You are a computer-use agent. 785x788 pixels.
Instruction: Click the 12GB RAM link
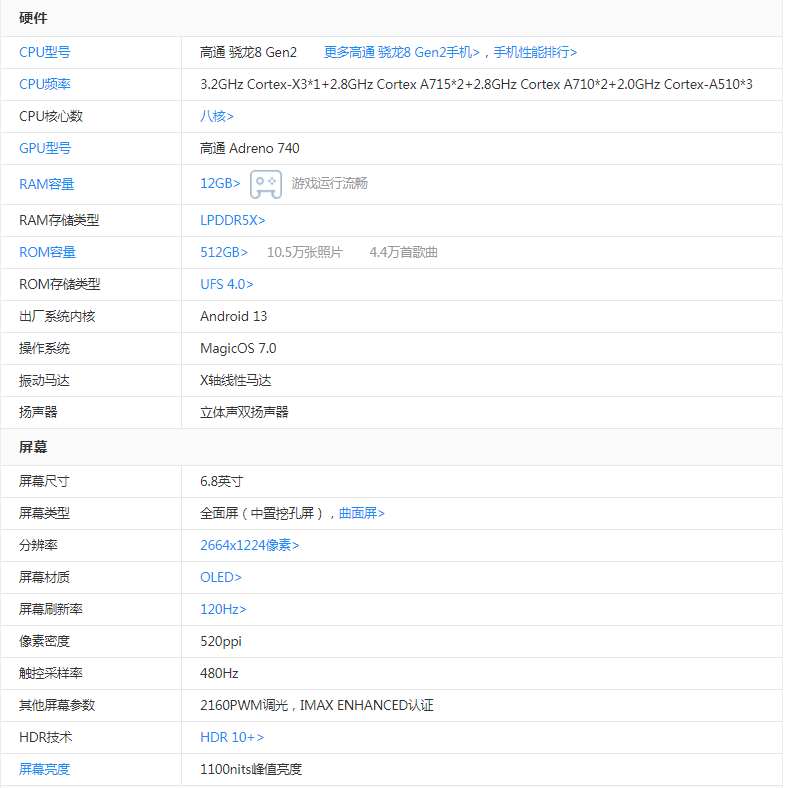click(220, 183)
